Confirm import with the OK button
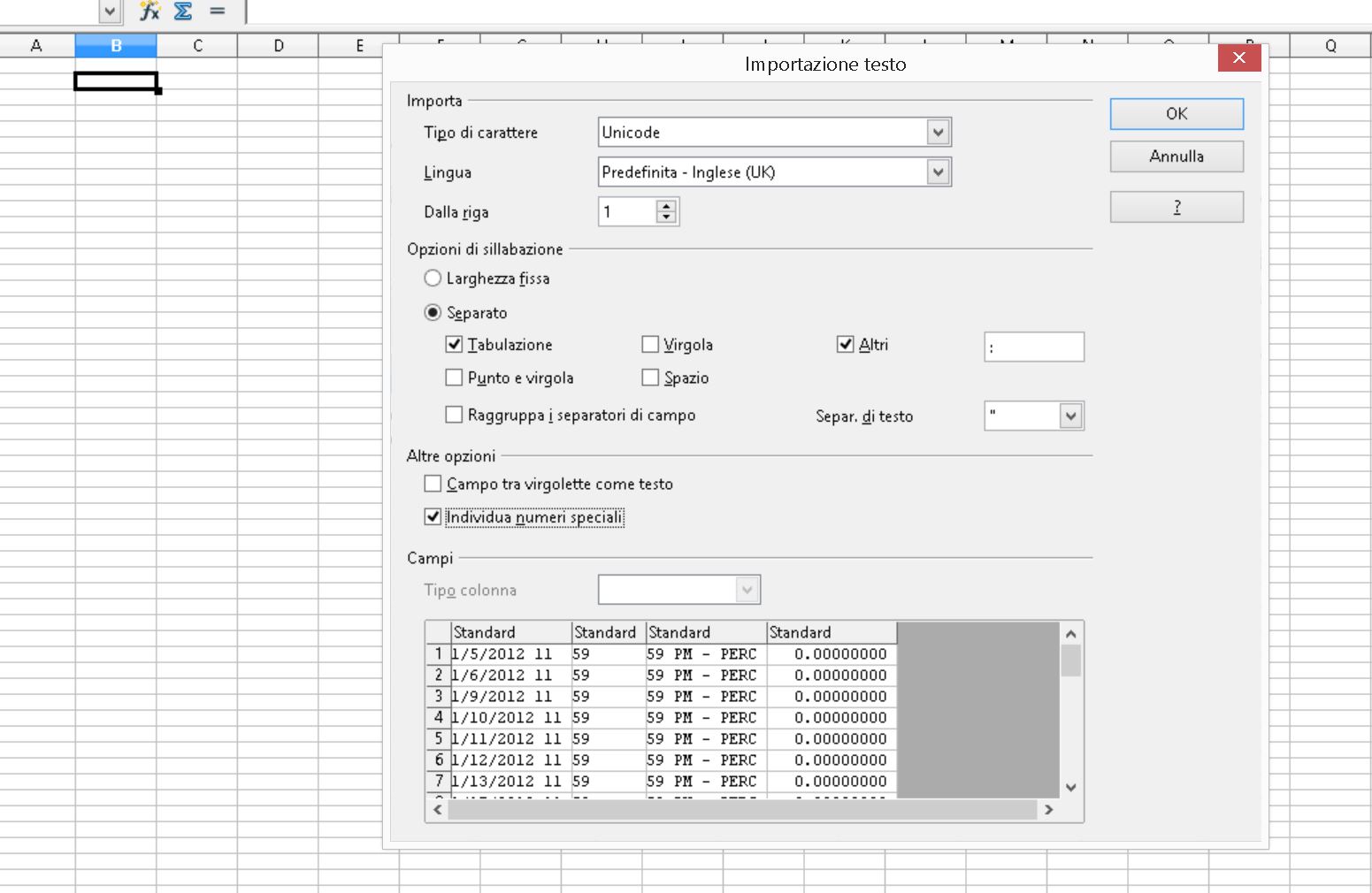This screenshot has width=1372, height=893. pyautogui.click(x=1177, y=114)
